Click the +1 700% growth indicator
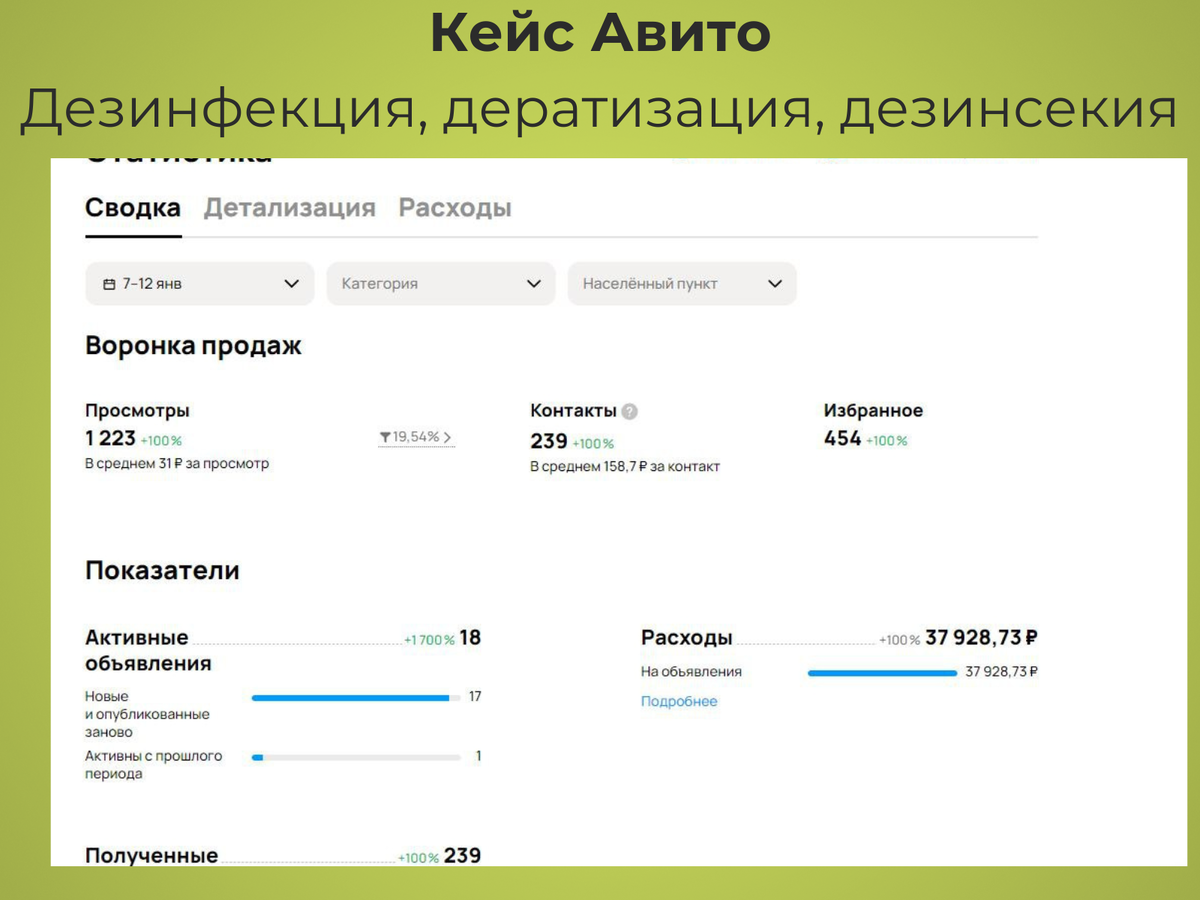Image resolution: width=1200 pixels, height=900 pixels. (429, 640)
